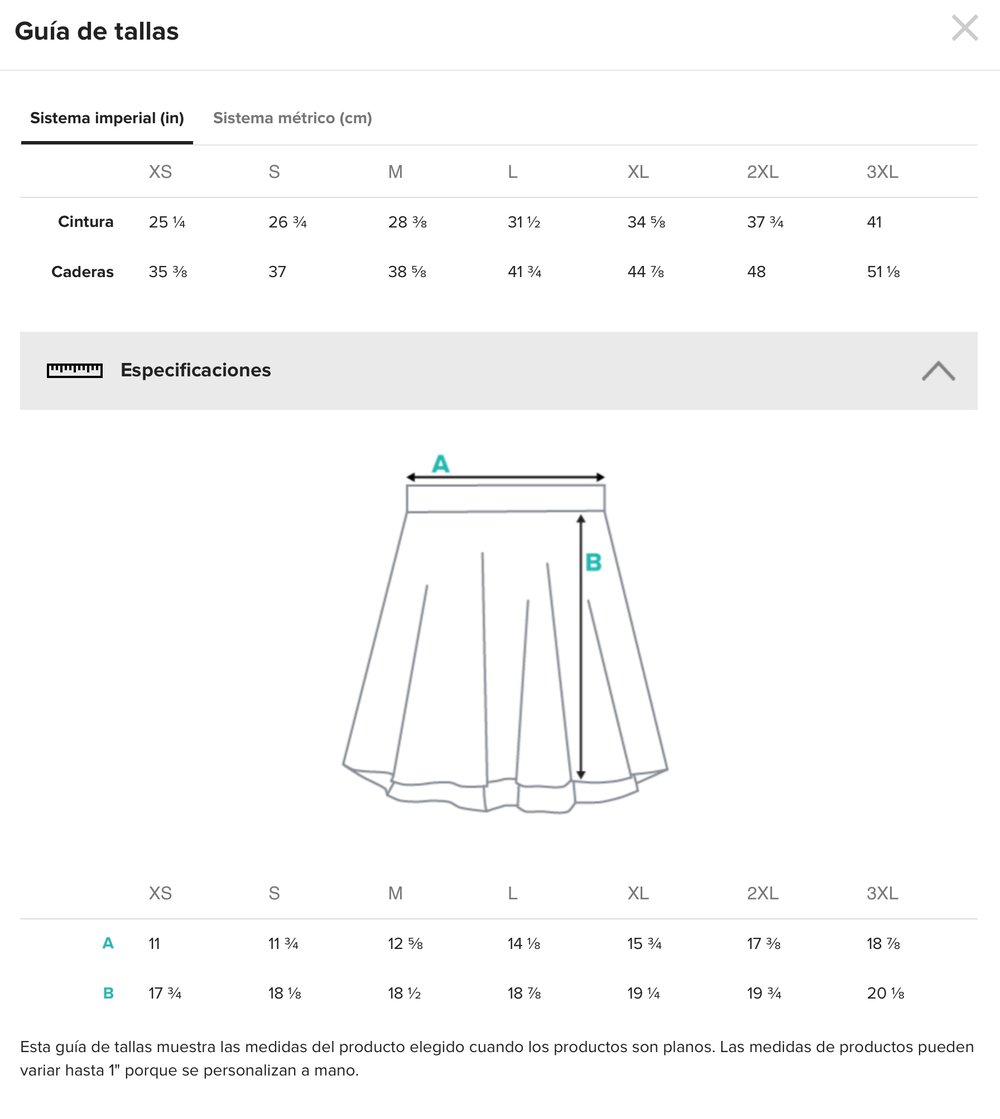Click the teal B label on skirt diagram
Viewport: 1000px width, 1119px height.
[593, 563]
